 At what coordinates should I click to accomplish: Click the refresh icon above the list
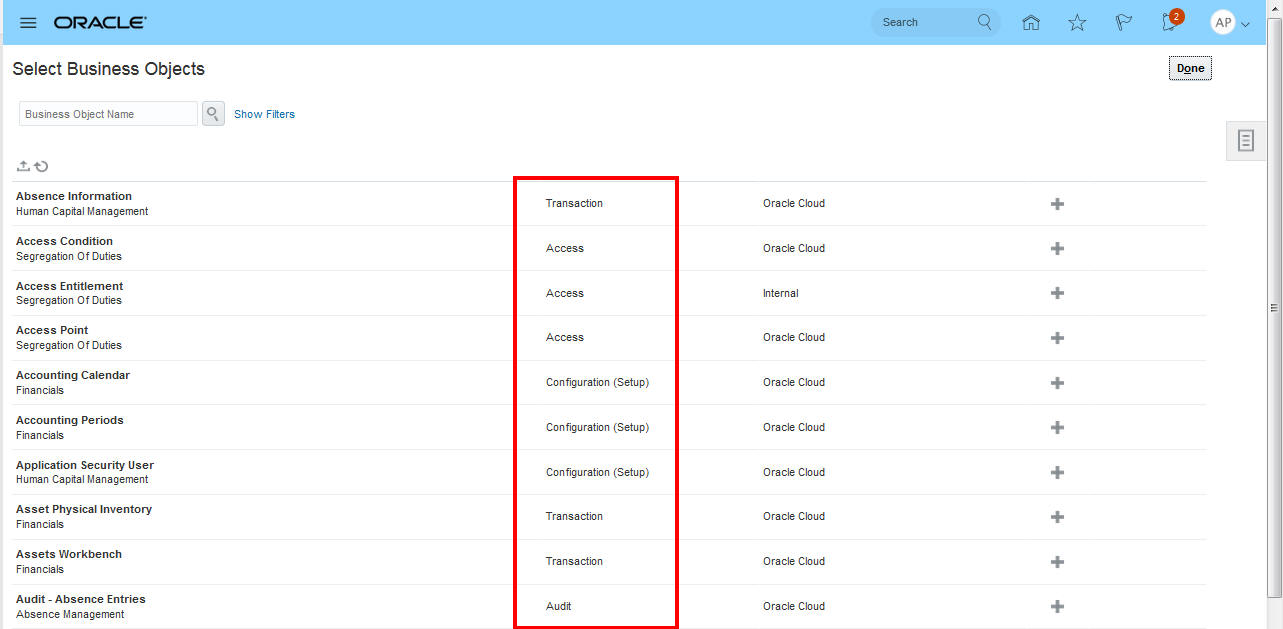click(41, 166)
